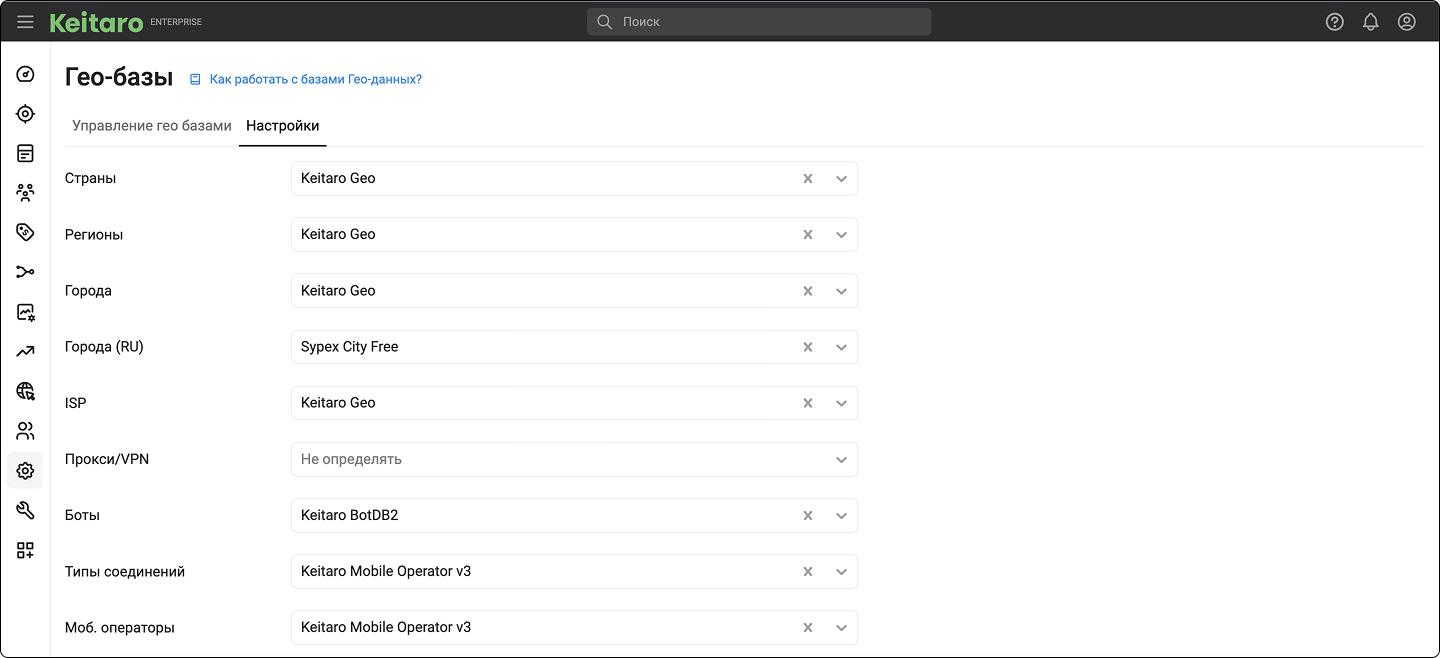Clear the Страны Keitaro Geo selection

pos(808,179)
